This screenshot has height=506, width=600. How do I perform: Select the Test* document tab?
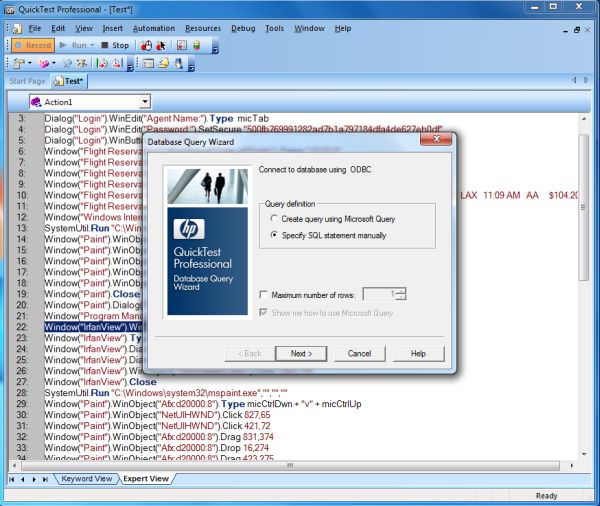point(69,81)
